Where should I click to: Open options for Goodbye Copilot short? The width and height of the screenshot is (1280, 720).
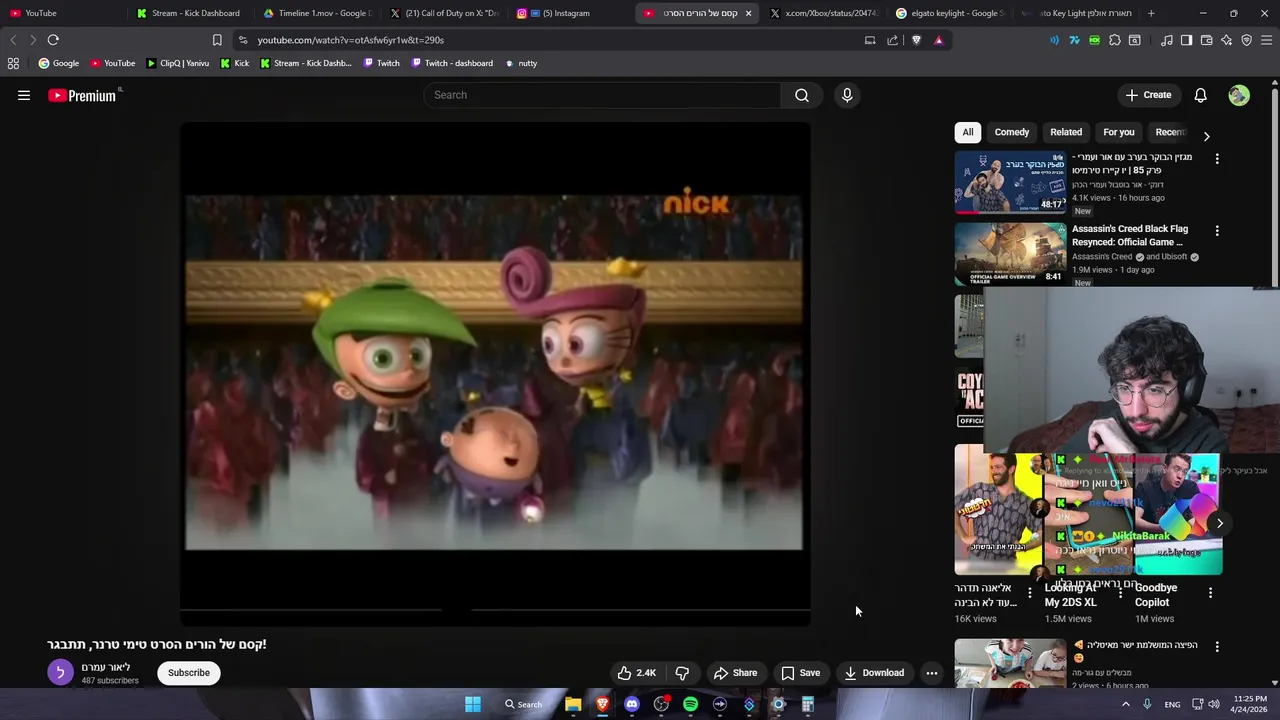1210,593
